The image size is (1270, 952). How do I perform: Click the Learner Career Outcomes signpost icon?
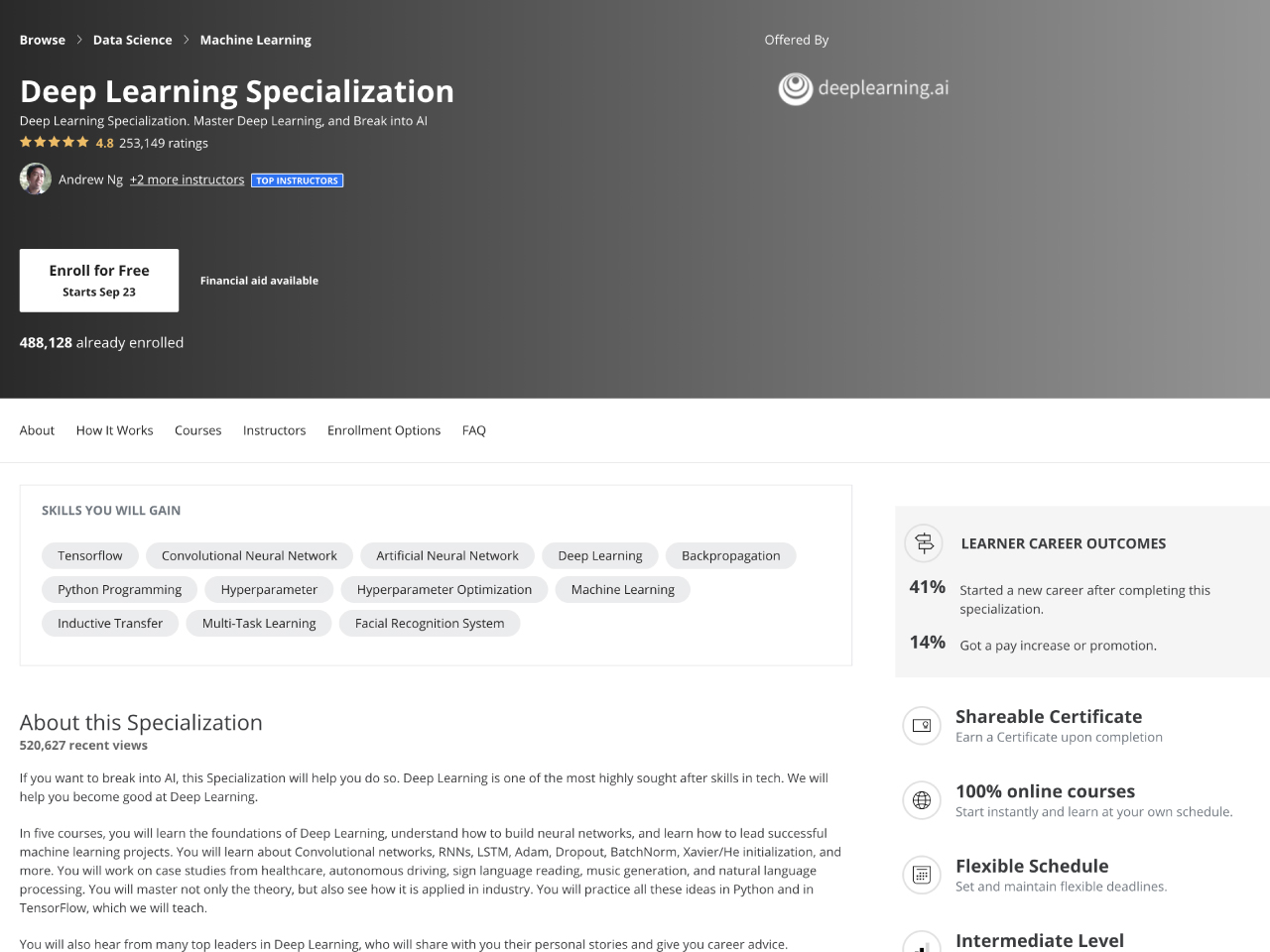[924, 543]
